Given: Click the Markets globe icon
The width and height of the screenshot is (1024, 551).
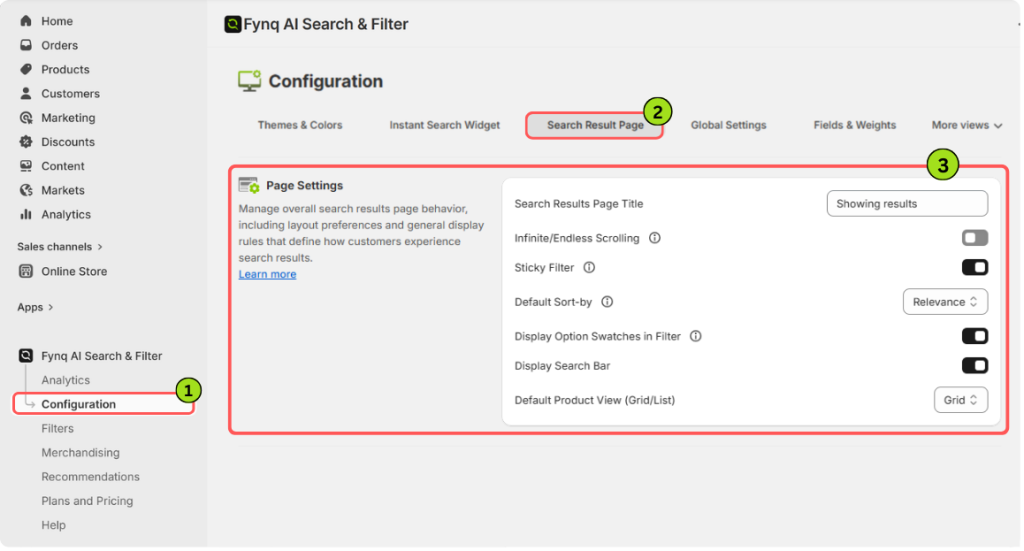Looking at the screenshot, I should point(25,190).
